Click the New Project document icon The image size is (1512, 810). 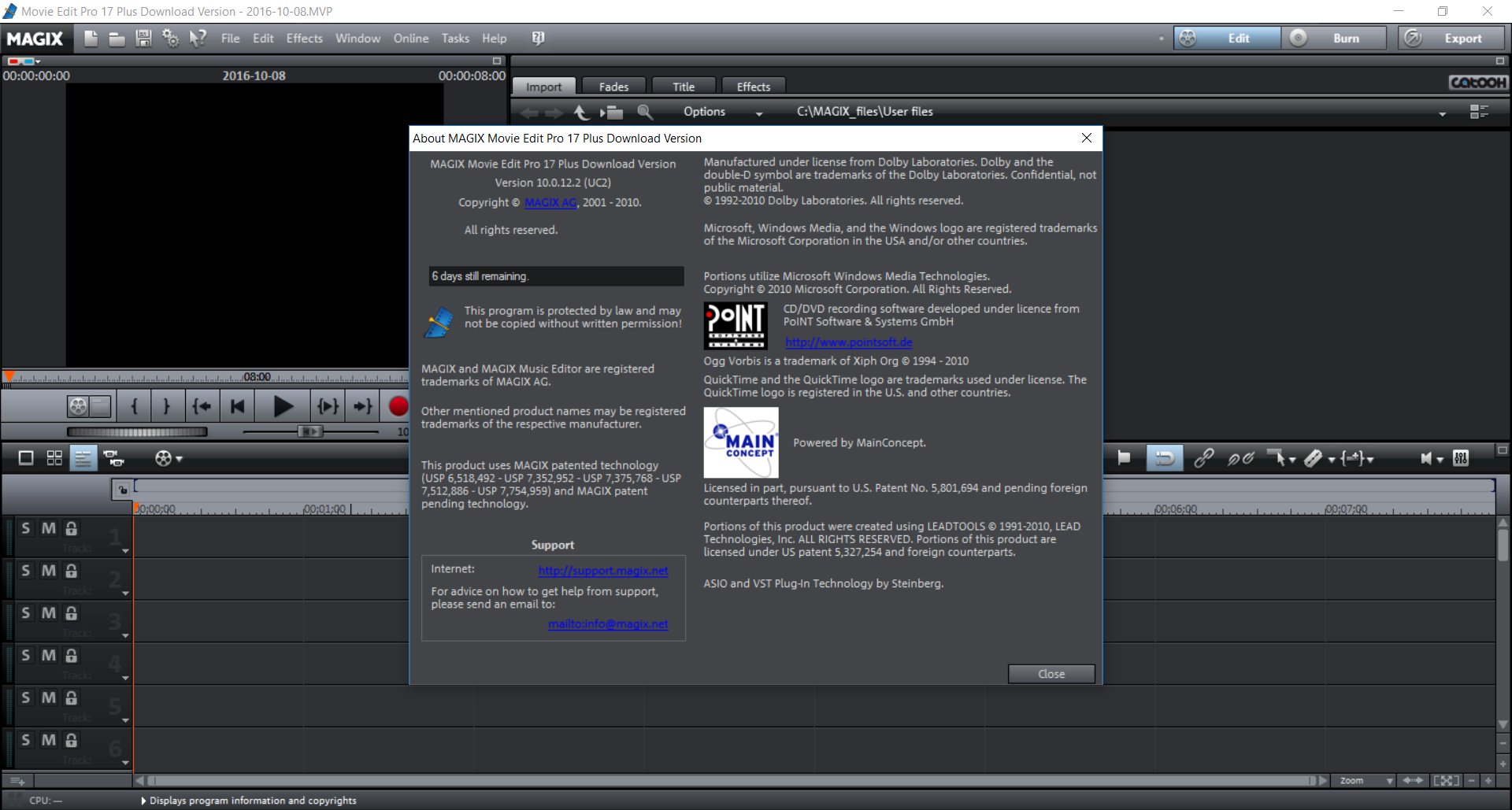[x=91, y=38]
